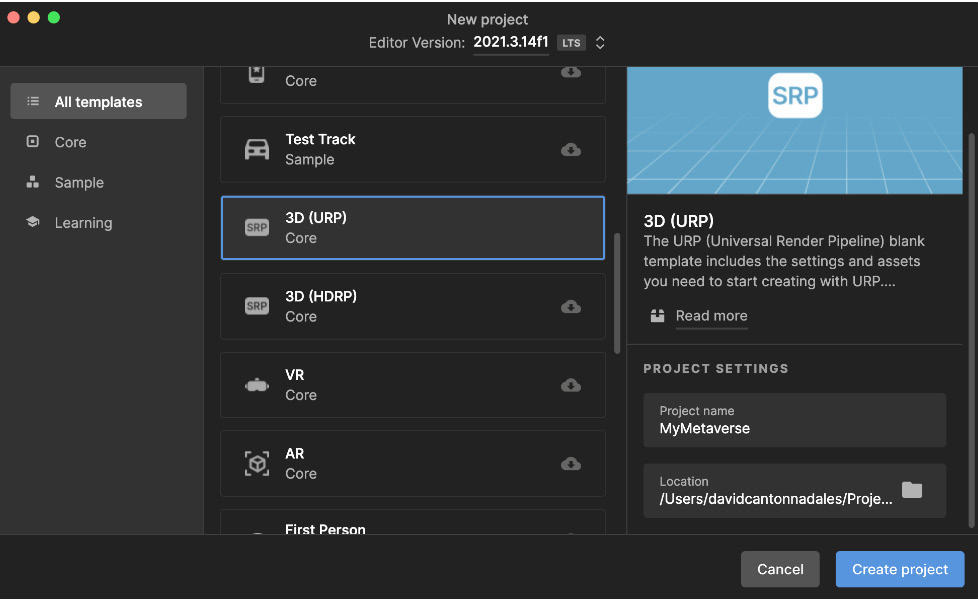
Task: Click the Learning graduation cap icon
Action: pos(33,222)
